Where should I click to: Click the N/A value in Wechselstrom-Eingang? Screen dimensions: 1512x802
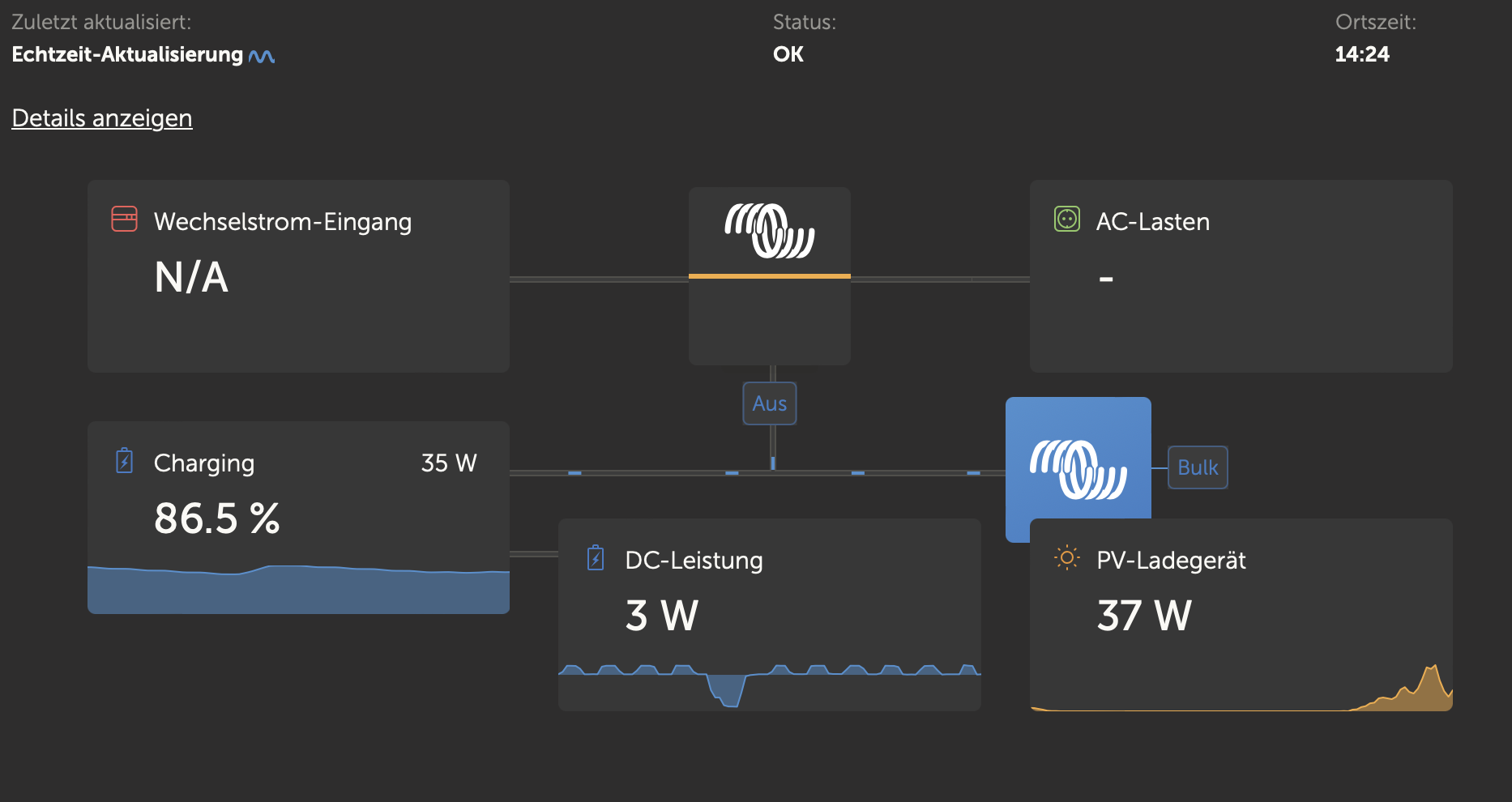[x=191, y=278]
